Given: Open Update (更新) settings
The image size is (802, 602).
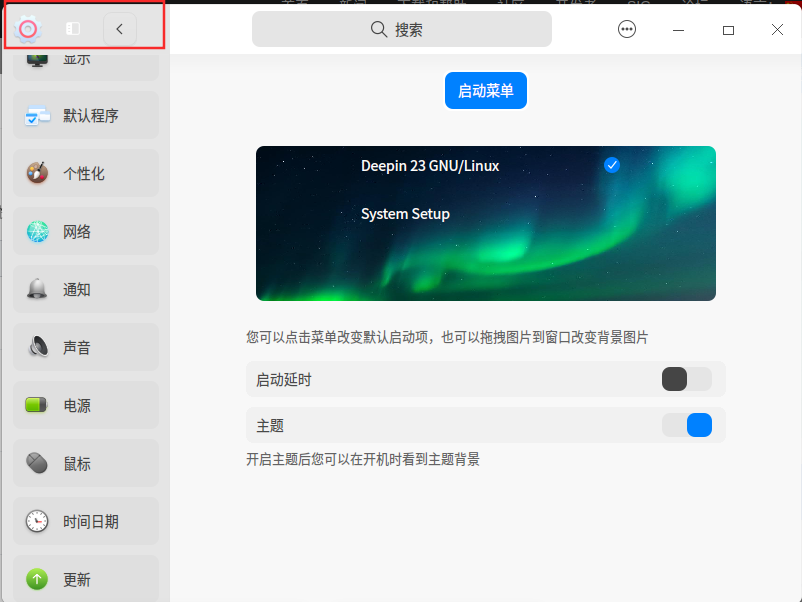Looking at the screenshot, I should click(x=86, y=578).
